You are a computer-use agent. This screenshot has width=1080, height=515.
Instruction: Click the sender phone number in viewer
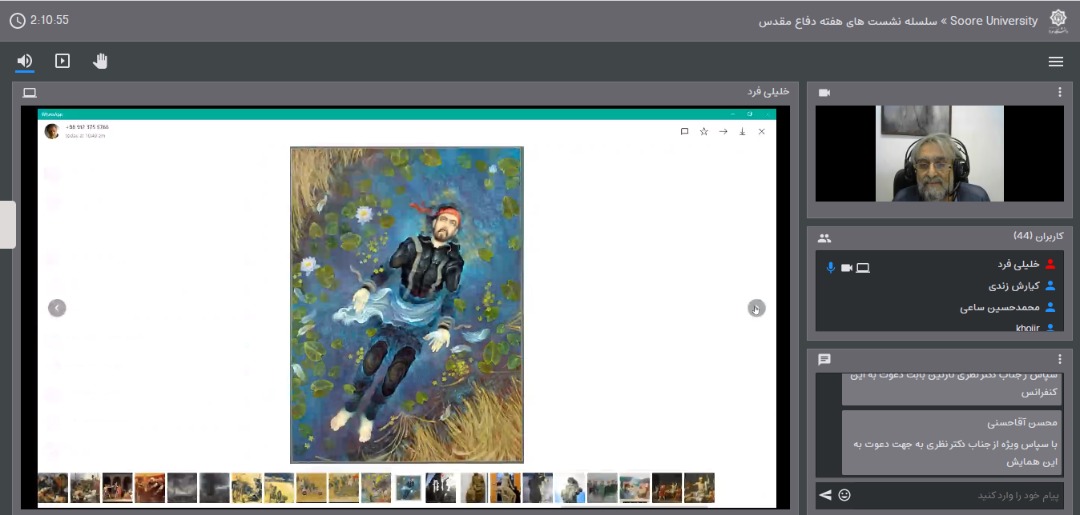87,127
